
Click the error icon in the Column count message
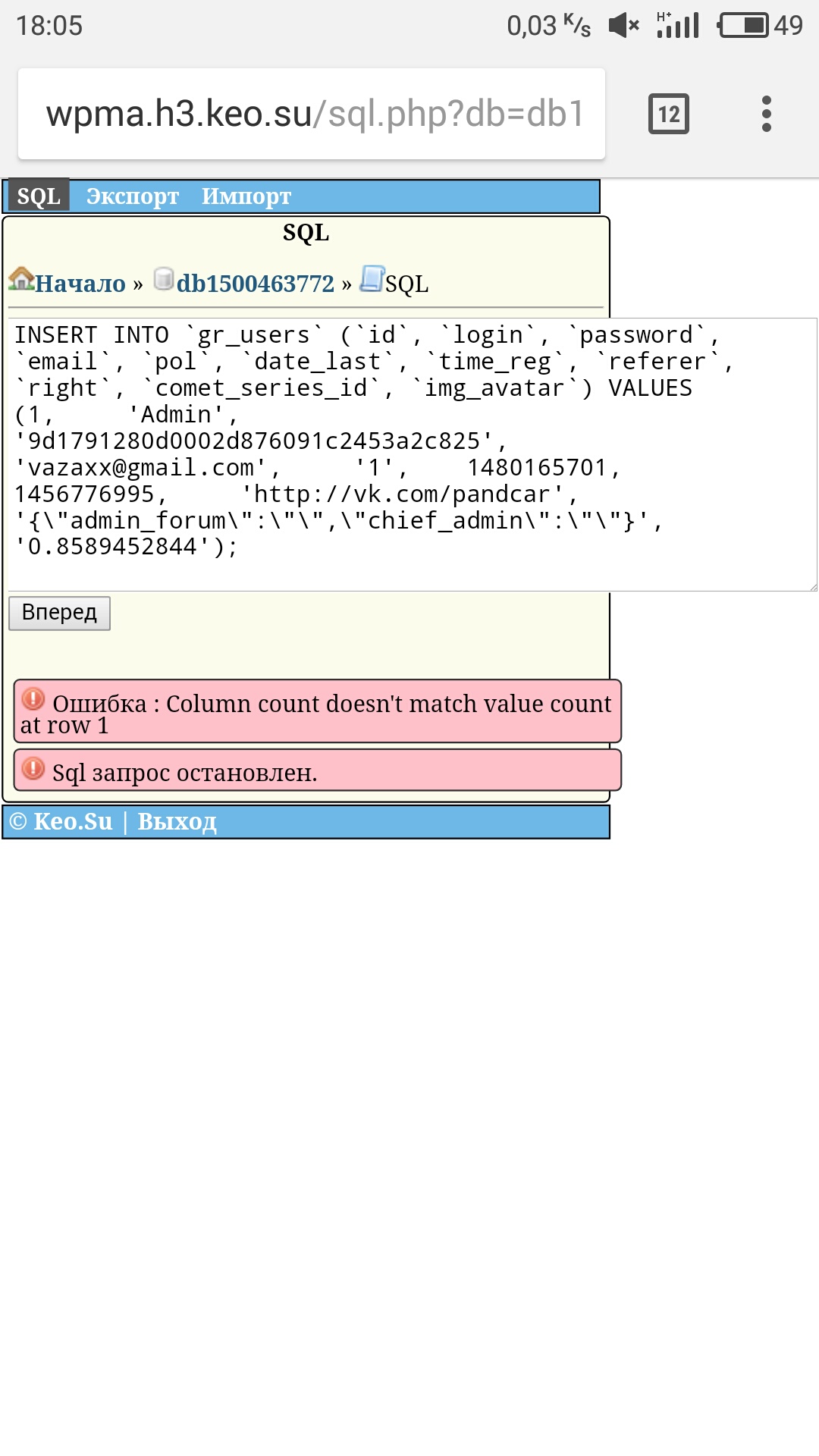[33, 698]
